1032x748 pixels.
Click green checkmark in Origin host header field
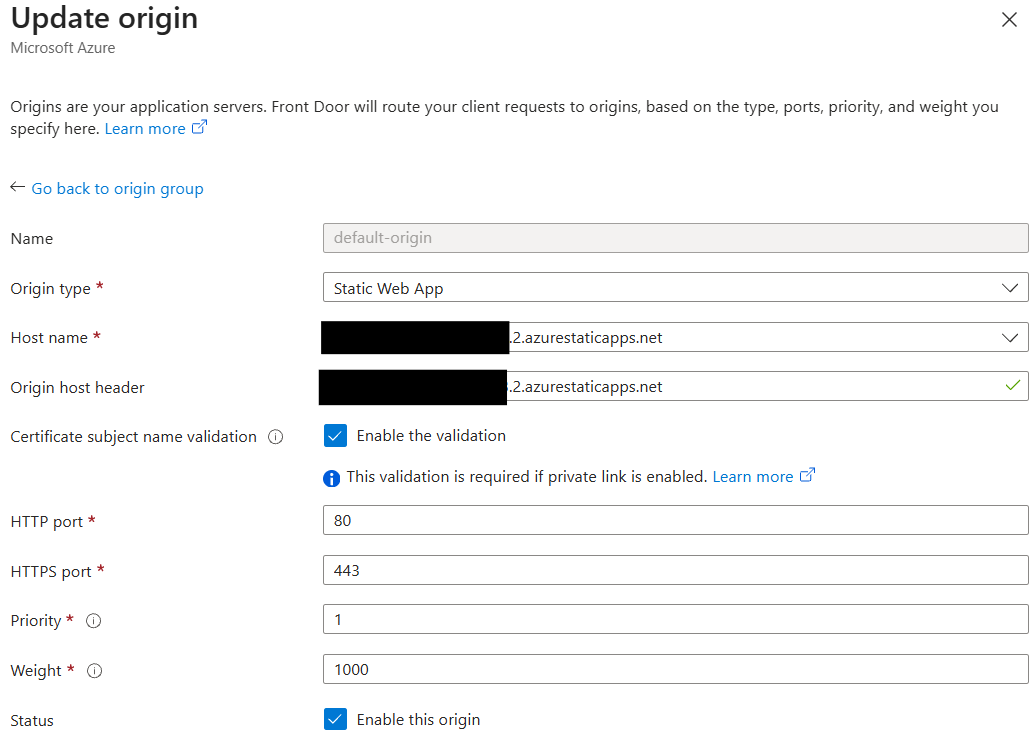1013,385
